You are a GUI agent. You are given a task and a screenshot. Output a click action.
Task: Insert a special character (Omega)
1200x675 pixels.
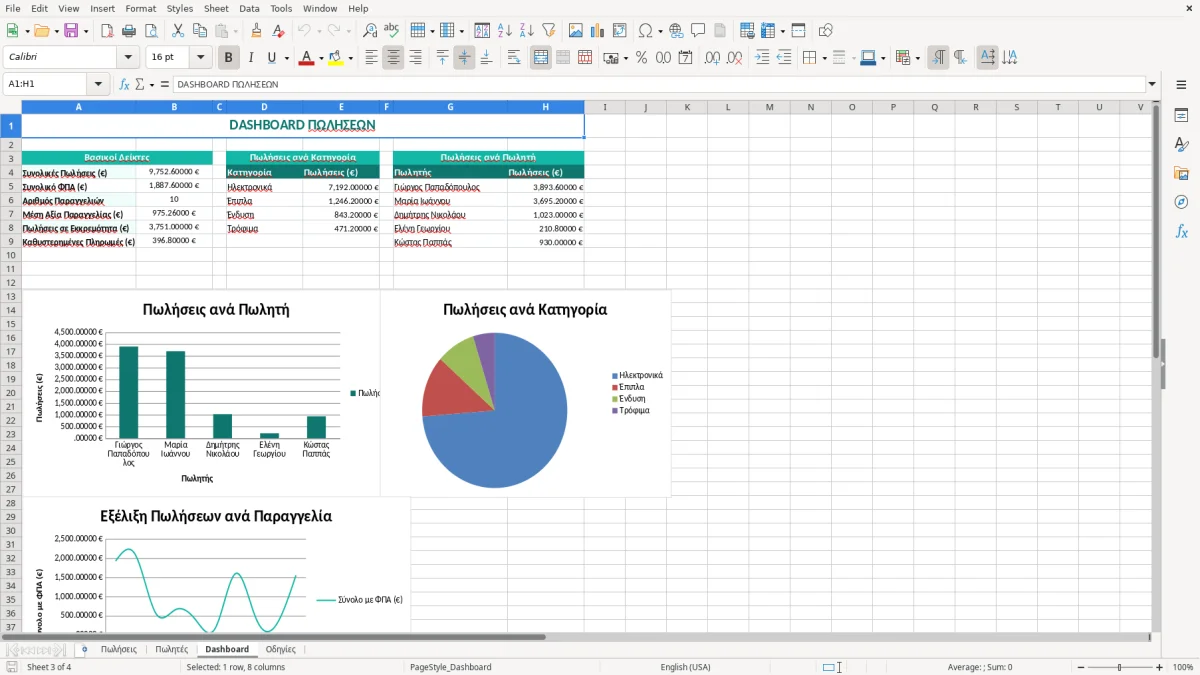(645, 31)
